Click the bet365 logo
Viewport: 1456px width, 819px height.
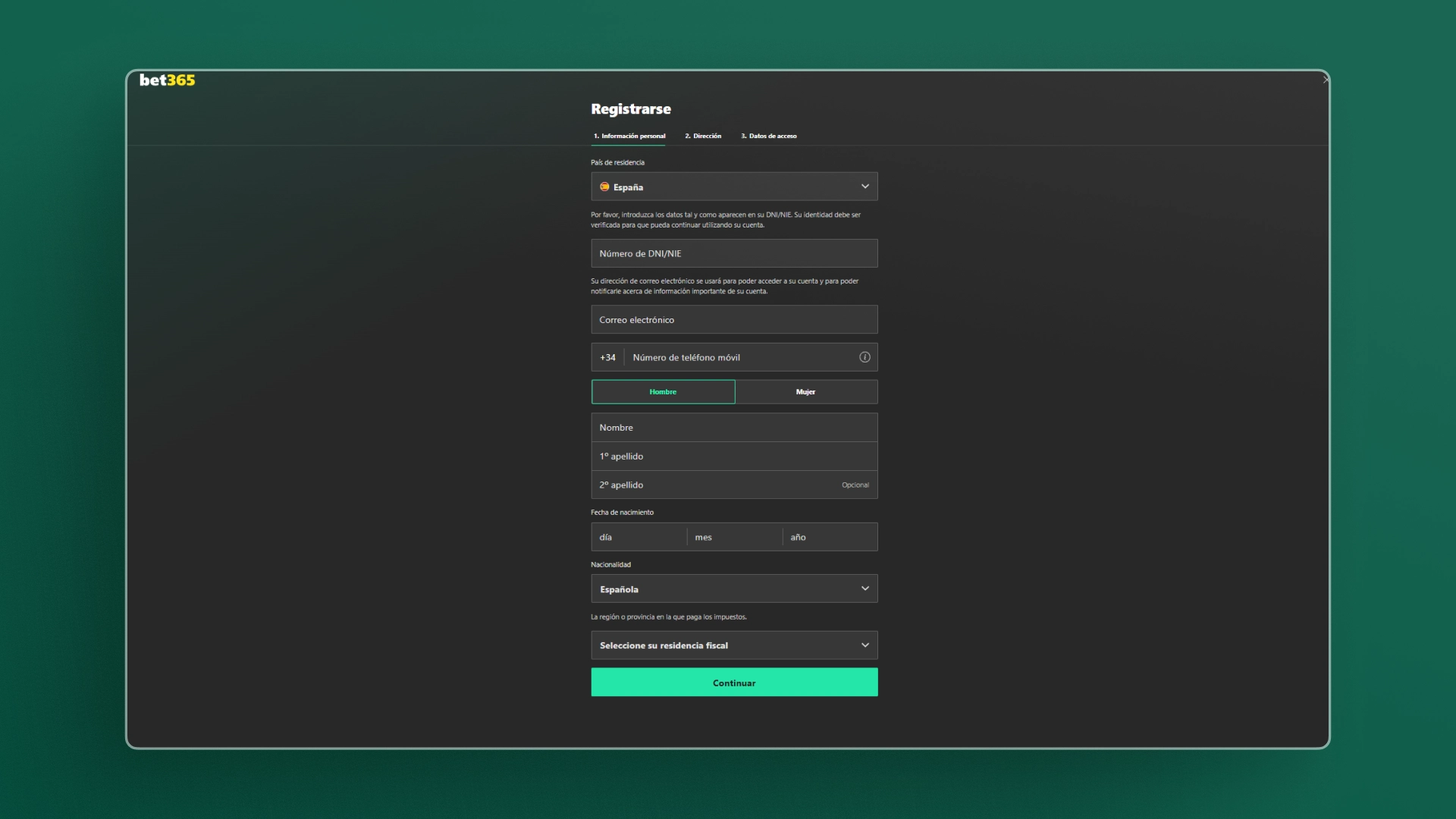click(x=167, y=80)
